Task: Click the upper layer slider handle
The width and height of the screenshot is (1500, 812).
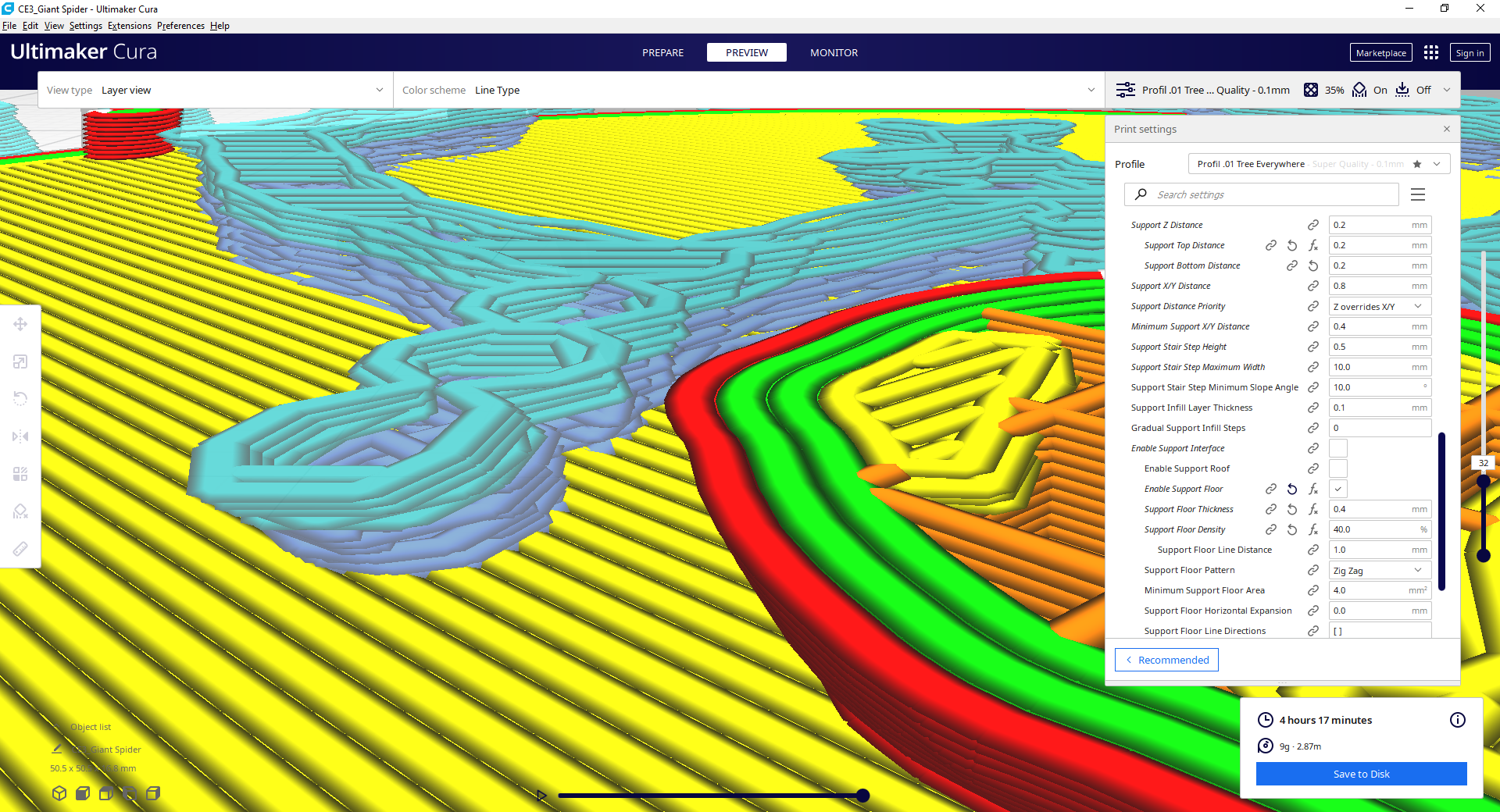Action: [1484, 481]
